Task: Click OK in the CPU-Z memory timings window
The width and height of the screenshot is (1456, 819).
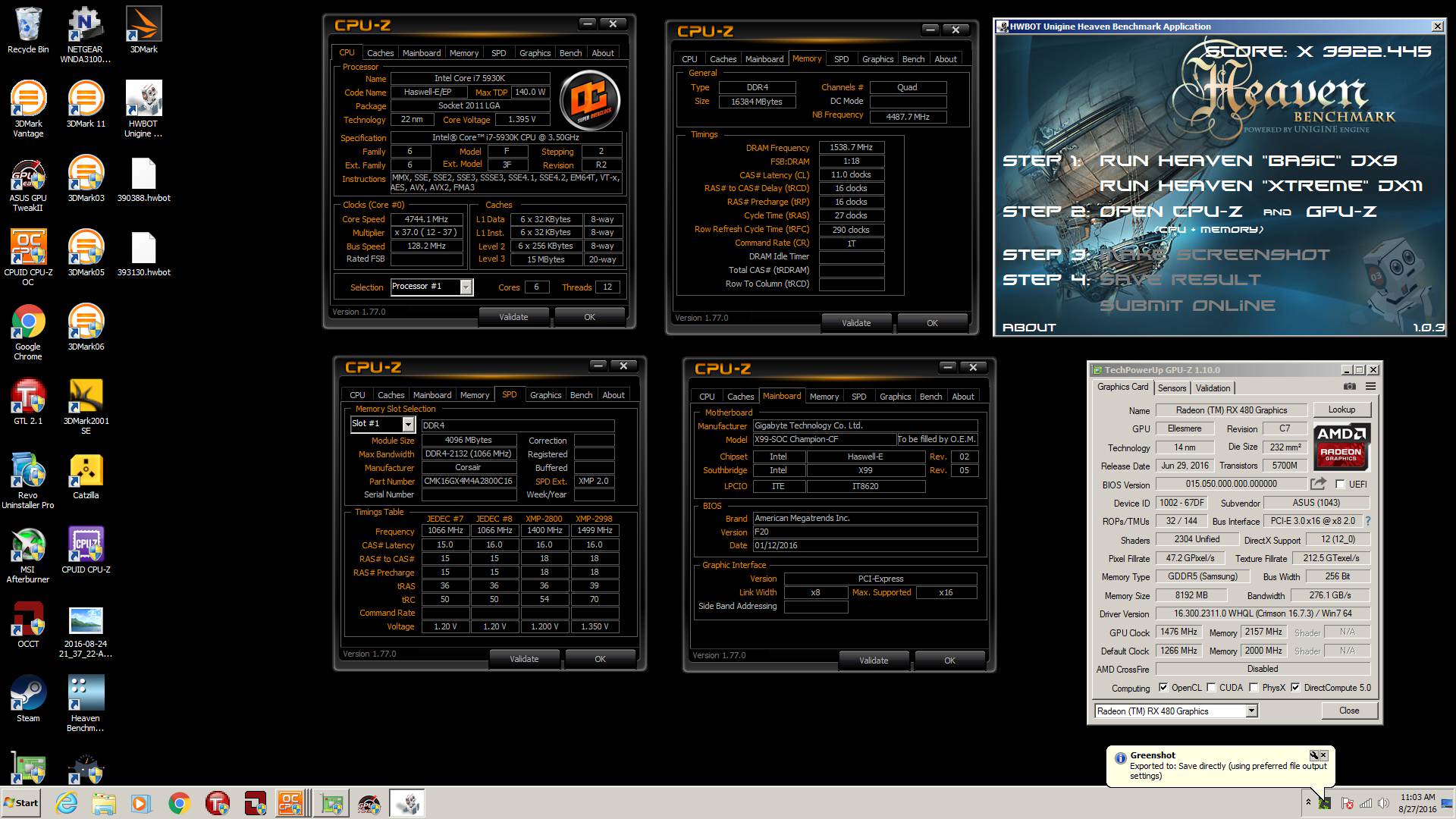Action: [932, 323]
